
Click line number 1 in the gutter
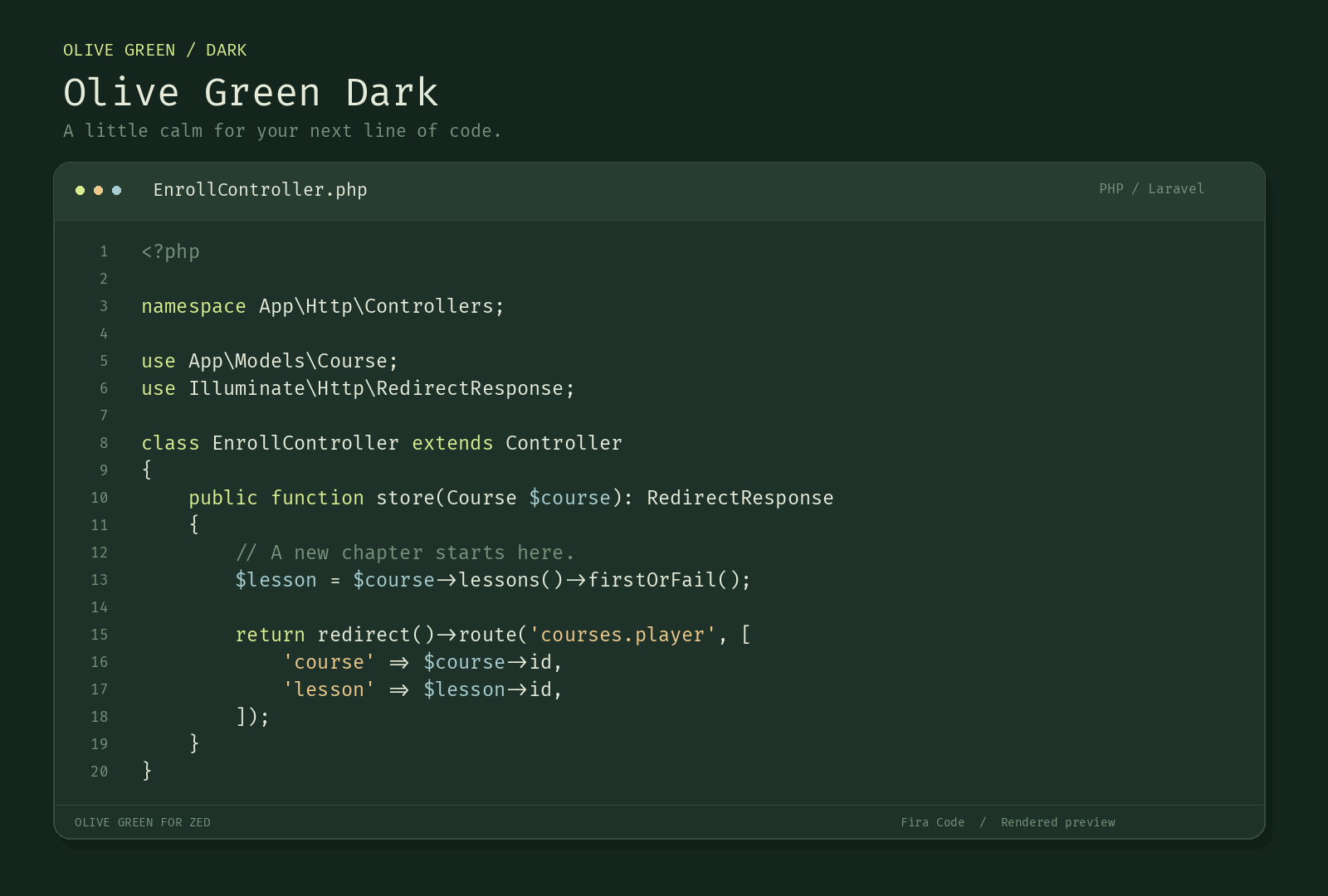coord(104,251)
